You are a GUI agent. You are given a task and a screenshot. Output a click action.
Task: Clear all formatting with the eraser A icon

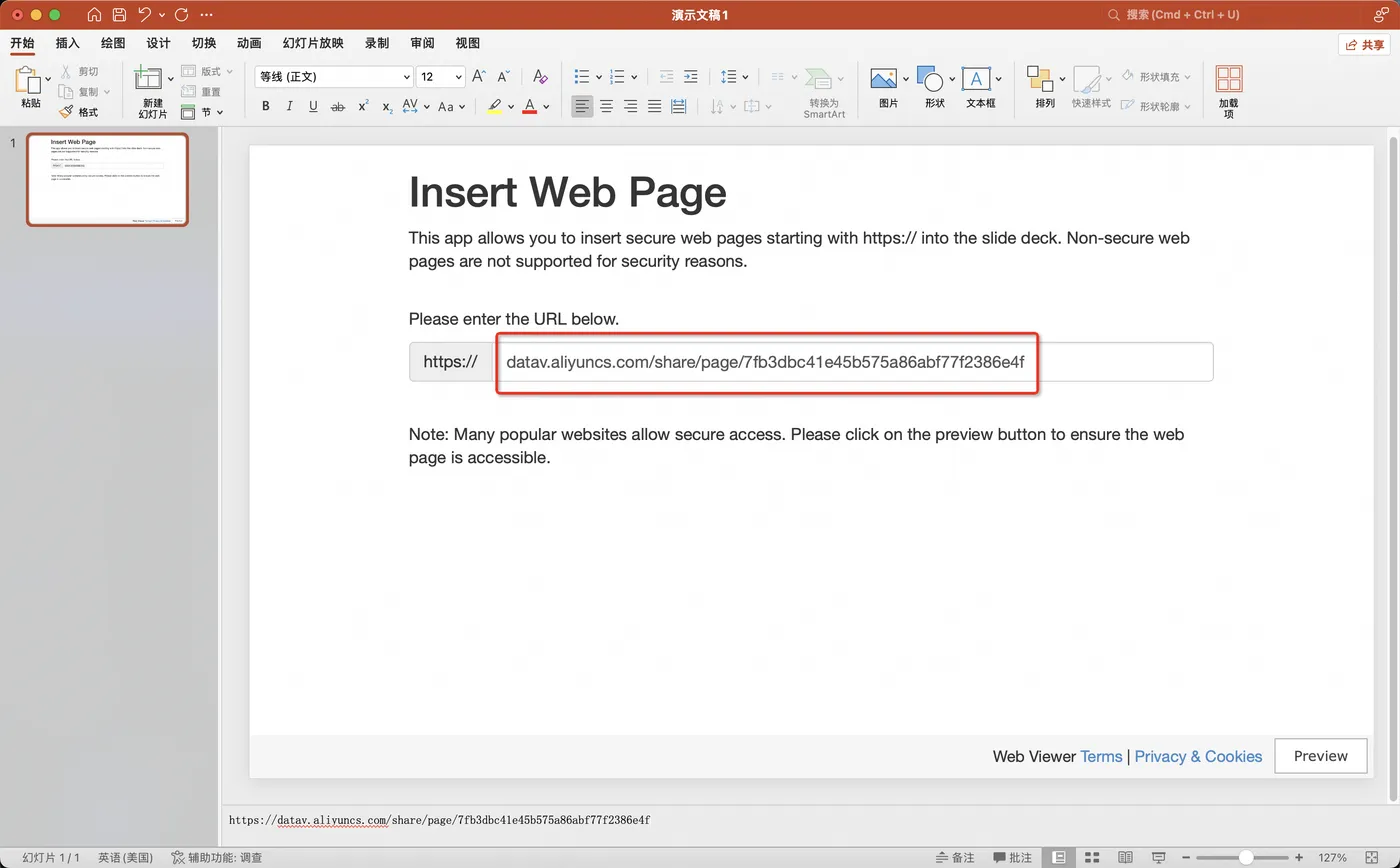pyautogui.click(x=540, y=76)
